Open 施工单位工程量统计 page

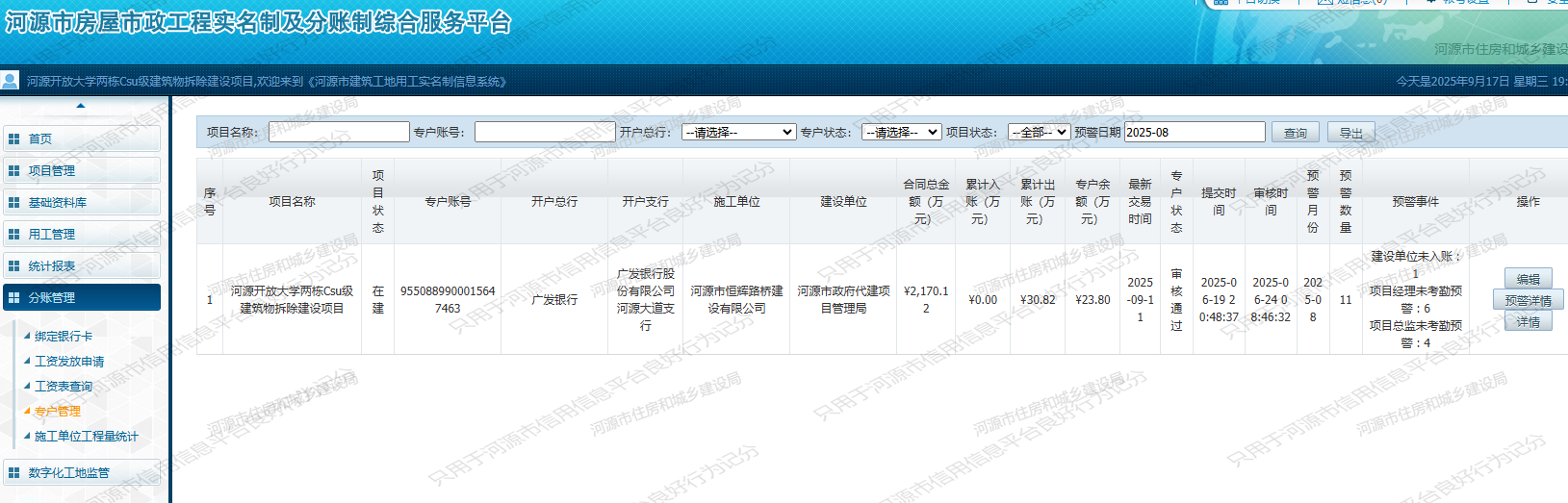tap(87, 437)
